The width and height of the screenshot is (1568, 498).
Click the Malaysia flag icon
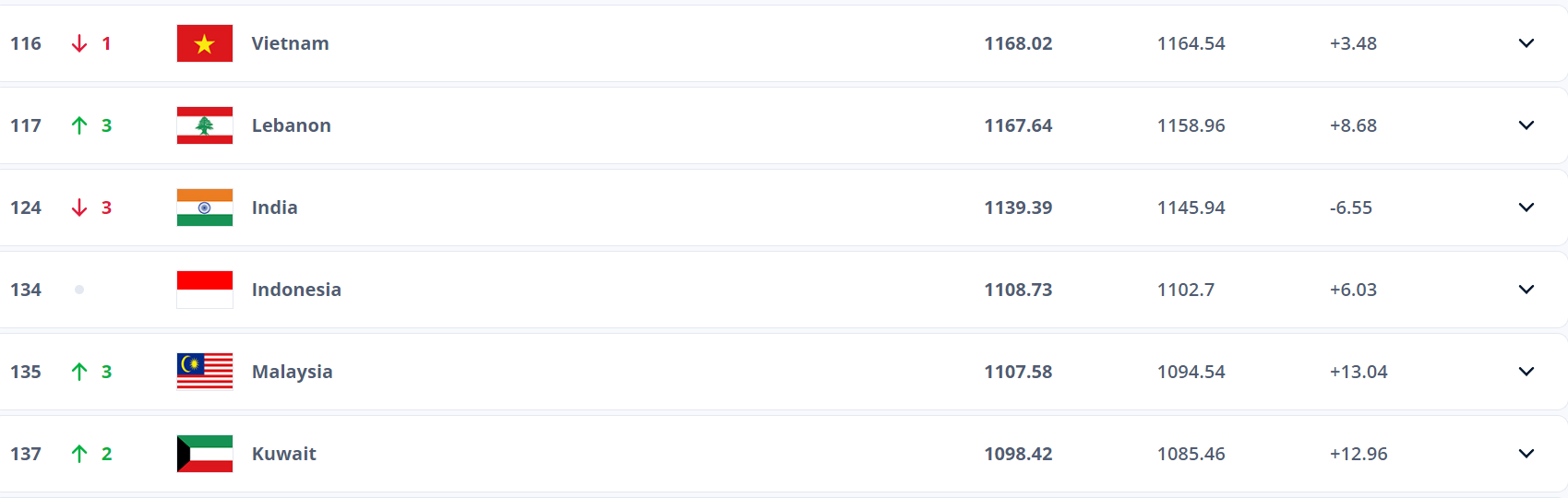coord(205,372)
